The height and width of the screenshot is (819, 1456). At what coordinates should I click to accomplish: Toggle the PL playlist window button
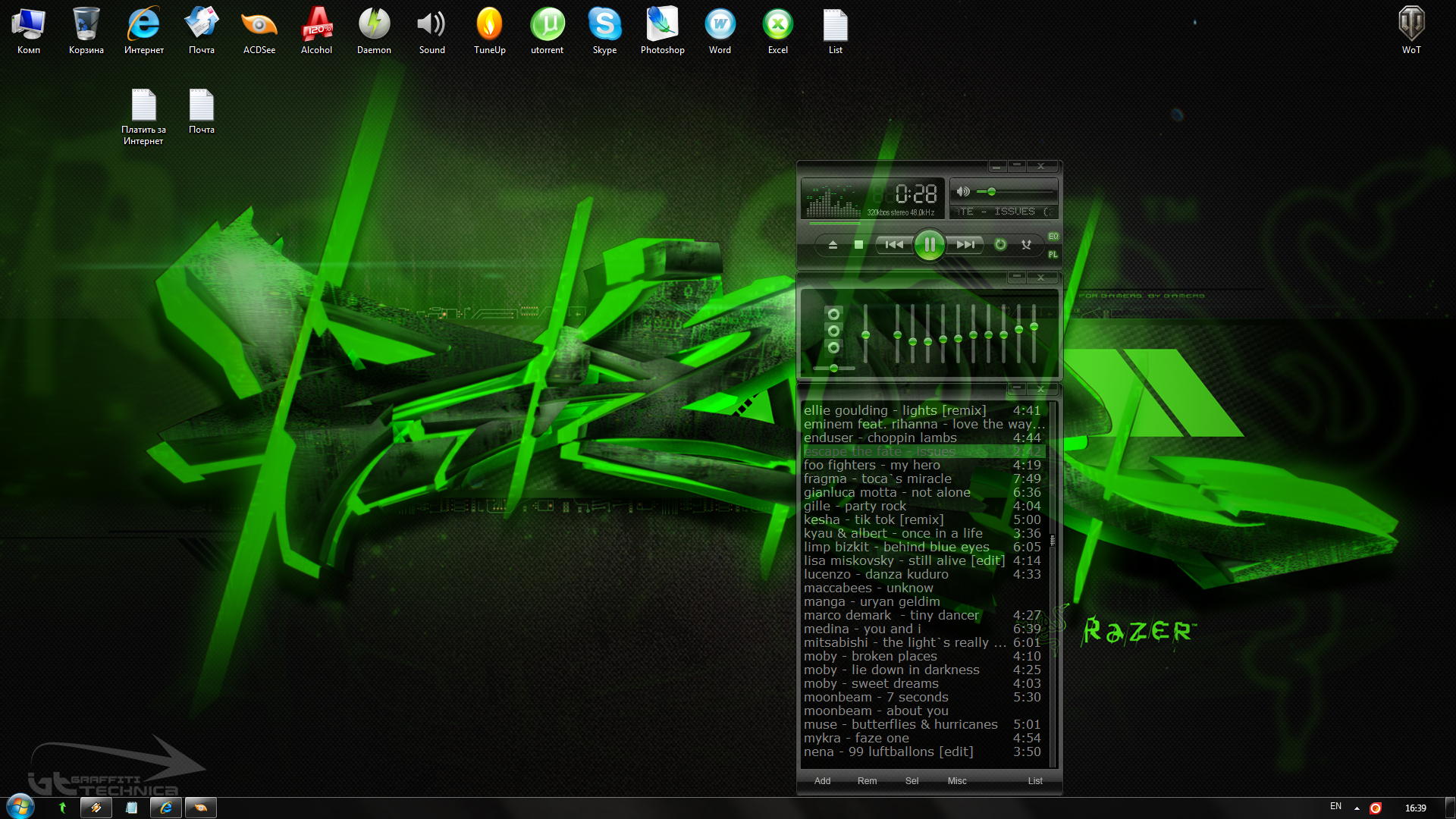[x=1053, y=255]
